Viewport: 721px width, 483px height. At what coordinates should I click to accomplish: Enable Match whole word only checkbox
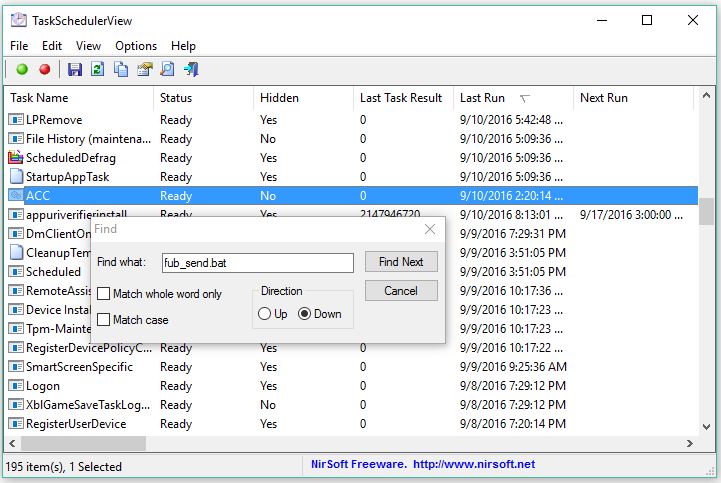pyautogui.click(x=104, y=294)
